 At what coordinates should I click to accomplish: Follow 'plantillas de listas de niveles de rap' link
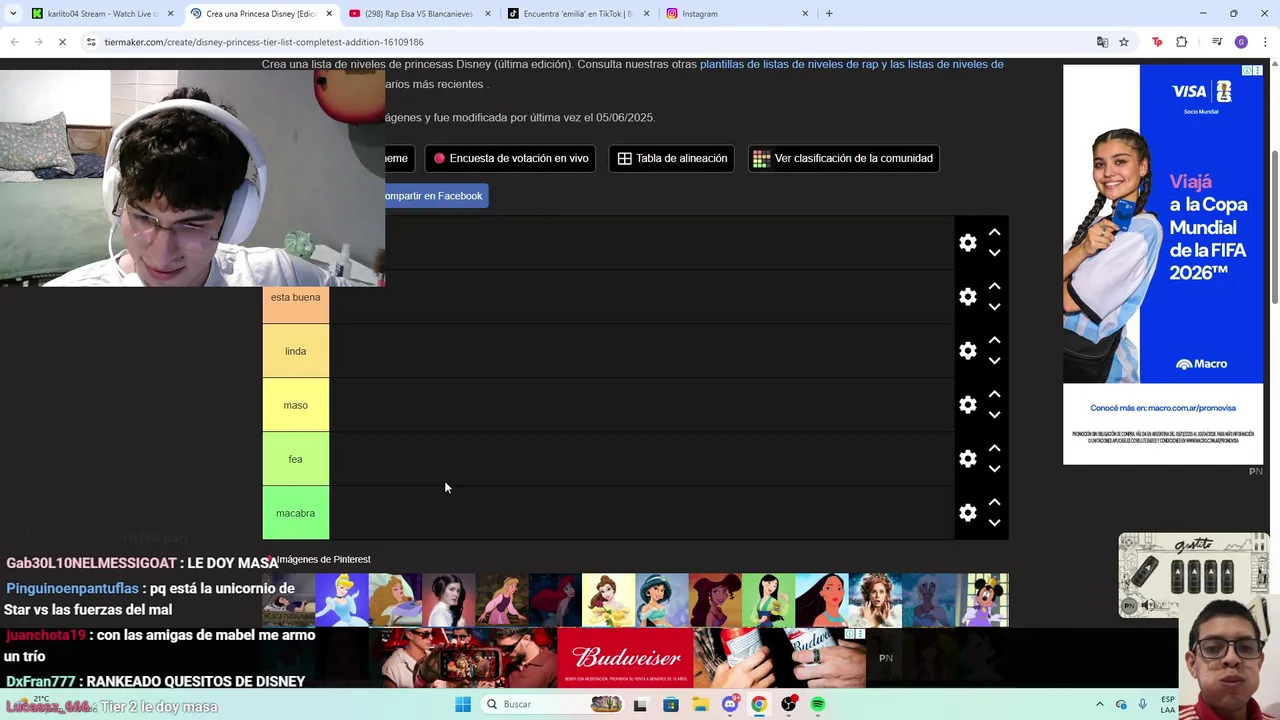(789, 64)
